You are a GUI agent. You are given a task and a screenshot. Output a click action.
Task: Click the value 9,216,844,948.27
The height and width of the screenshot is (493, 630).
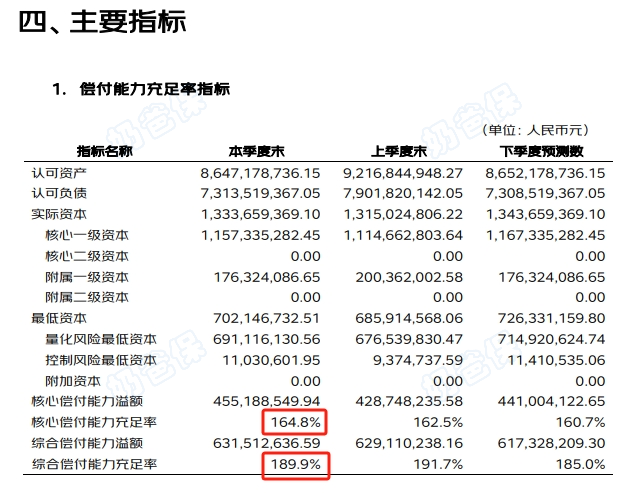403,173
